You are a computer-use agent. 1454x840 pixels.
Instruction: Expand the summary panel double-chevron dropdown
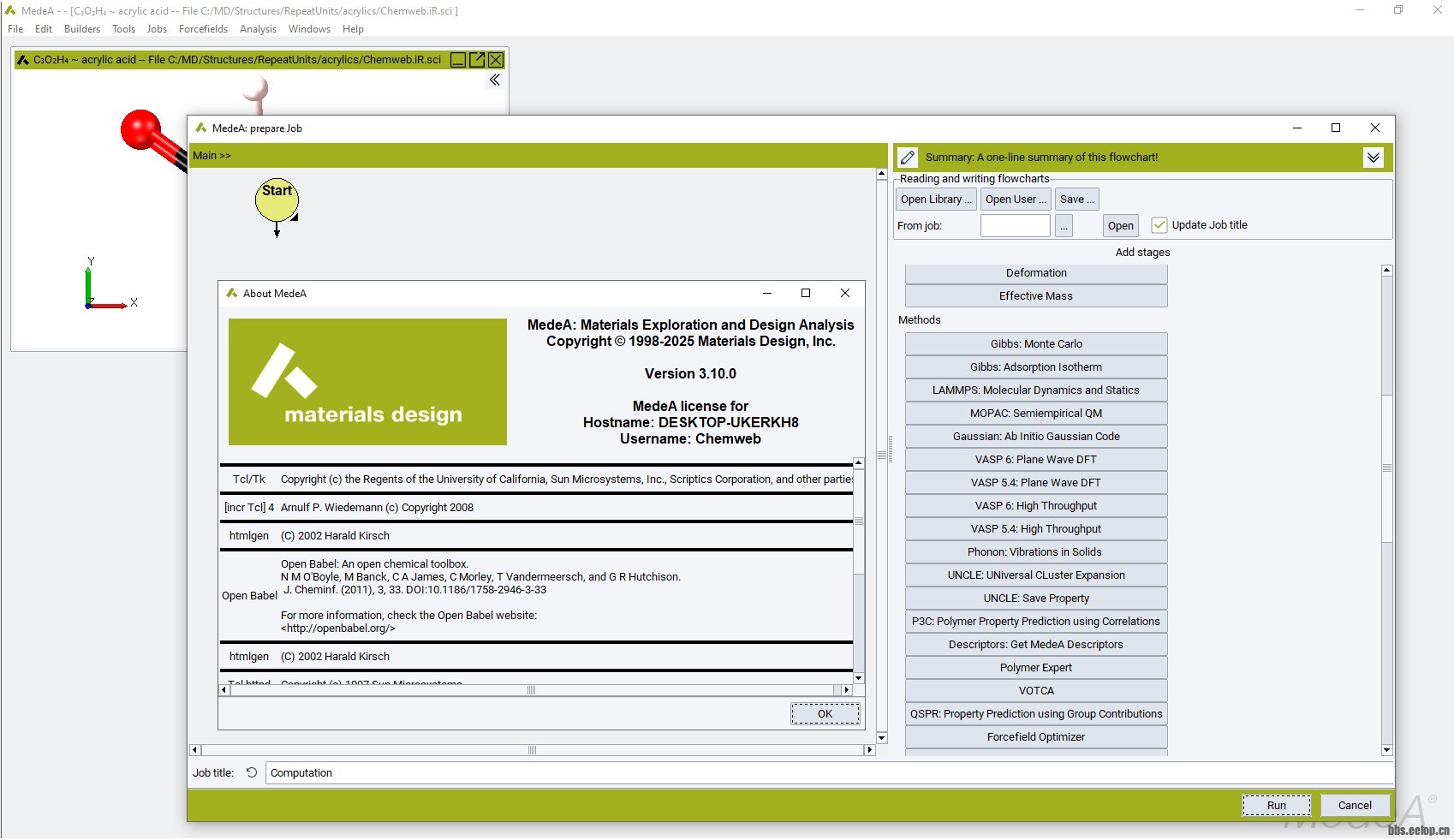point(1374,158)
